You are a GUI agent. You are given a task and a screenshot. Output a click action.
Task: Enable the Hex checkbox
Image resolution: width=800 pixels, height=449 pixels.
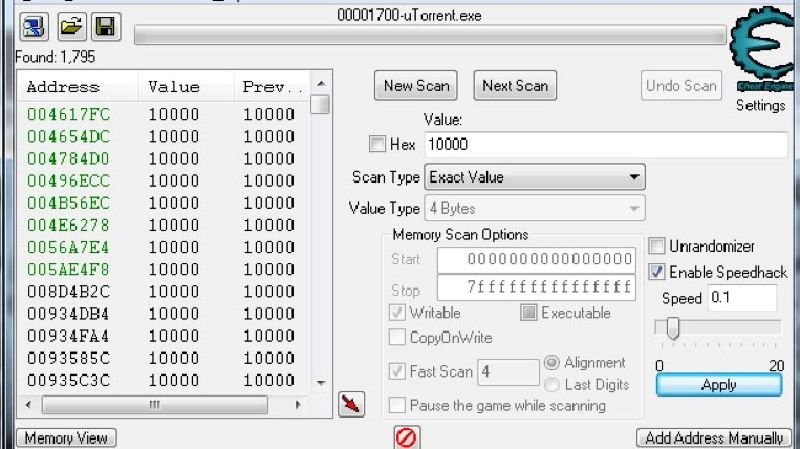(x=377, y=144)
